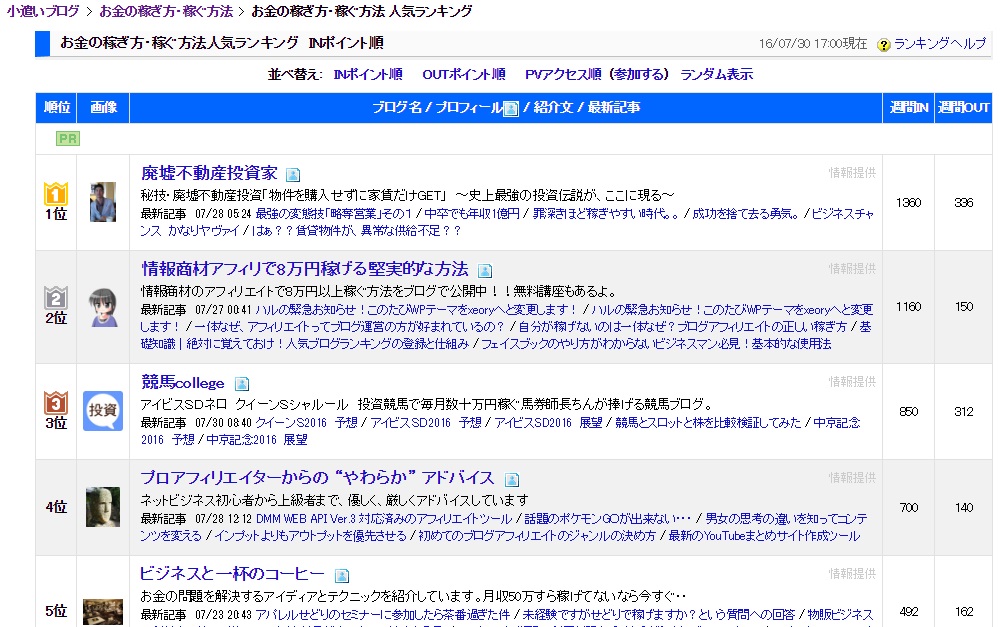This screenshot has height=627, width=1001.
Task: Click the moai statue thumbnail of rank 4
Action: (103, 505)
